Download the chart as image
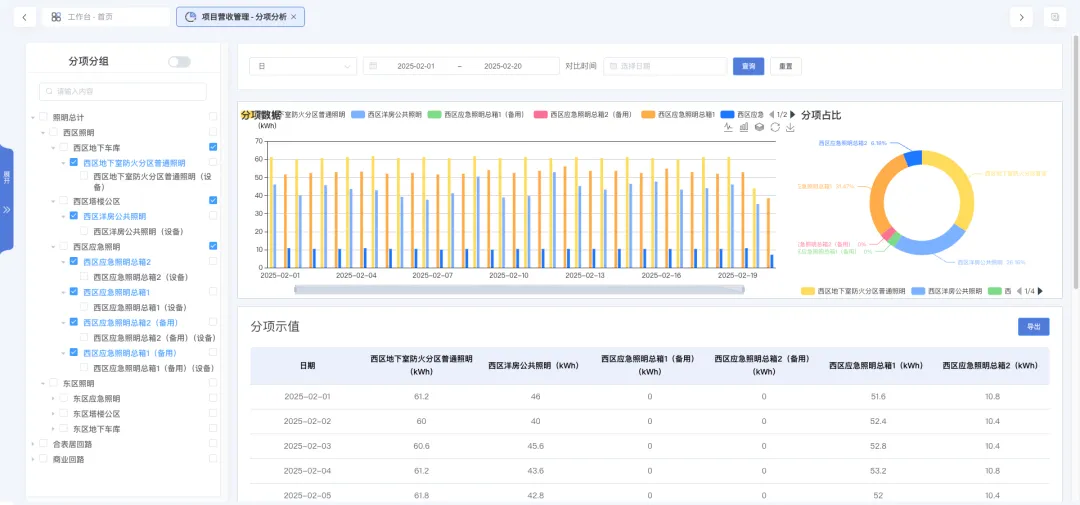 tap(790, 127)
